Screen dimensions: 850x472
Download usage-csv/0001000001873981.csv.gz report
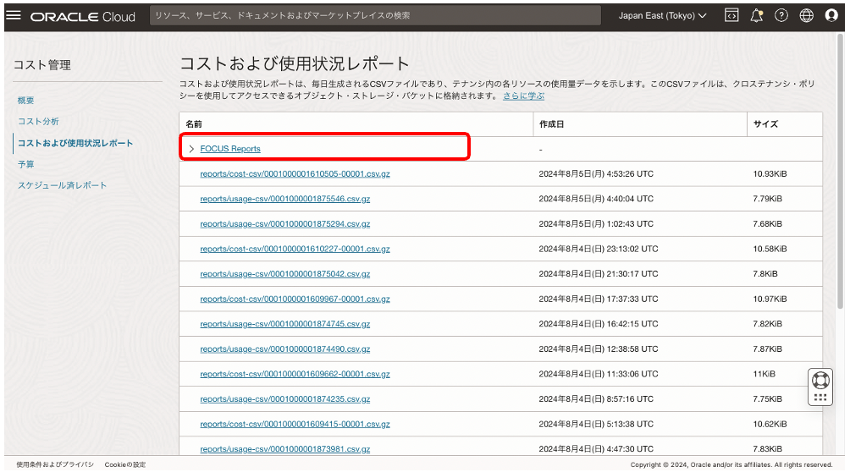pyautogui.click(x=285, y=449)
